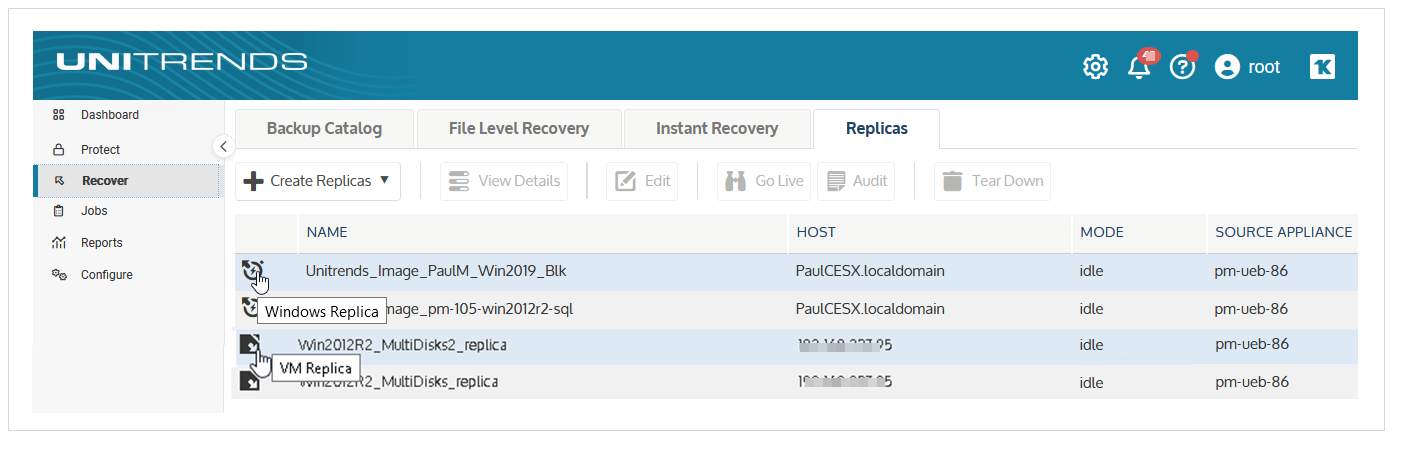1412x456 pixels.
Task: Sort by the MODE column header
Action: coord(1102,232)
